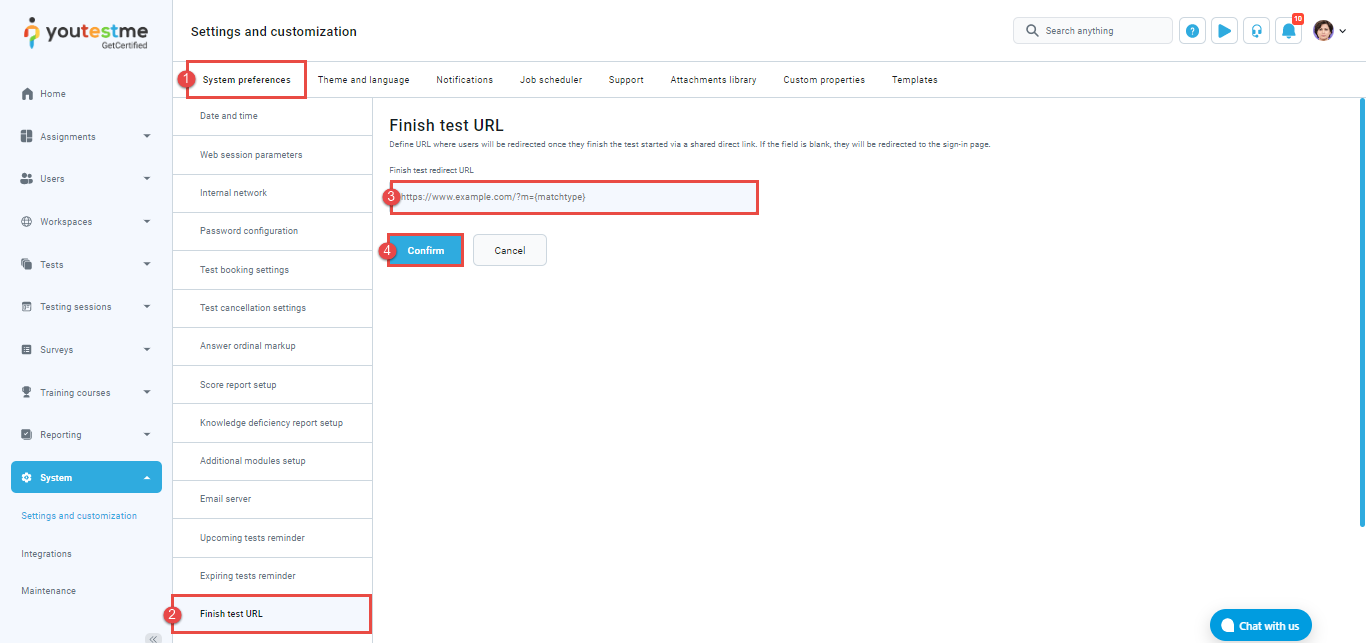Viewport: 1366px width, 643px height.
Task: Select Expiring tests reminder
Action: tap(272, 576)
